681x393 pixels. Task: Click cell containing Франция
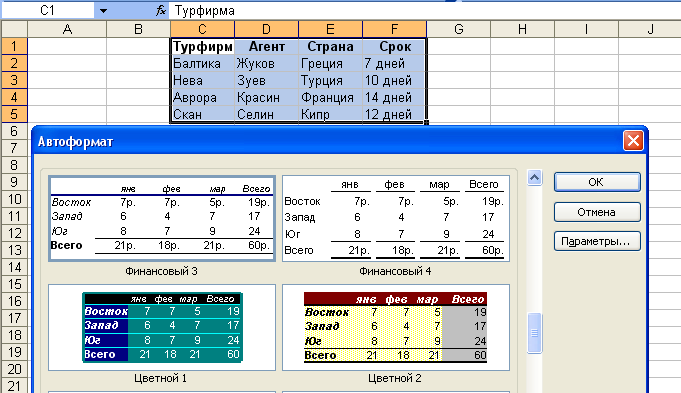click(x=330, y=97)
